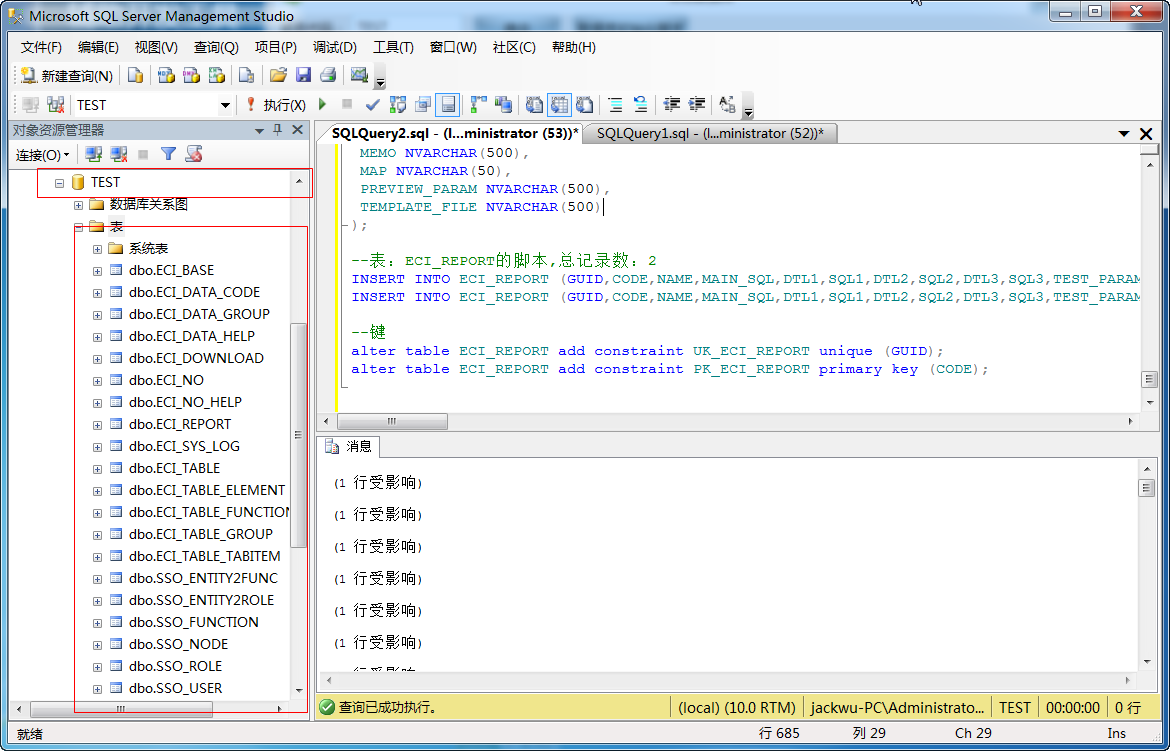Open the 文件(F) menu

(41, 47)
